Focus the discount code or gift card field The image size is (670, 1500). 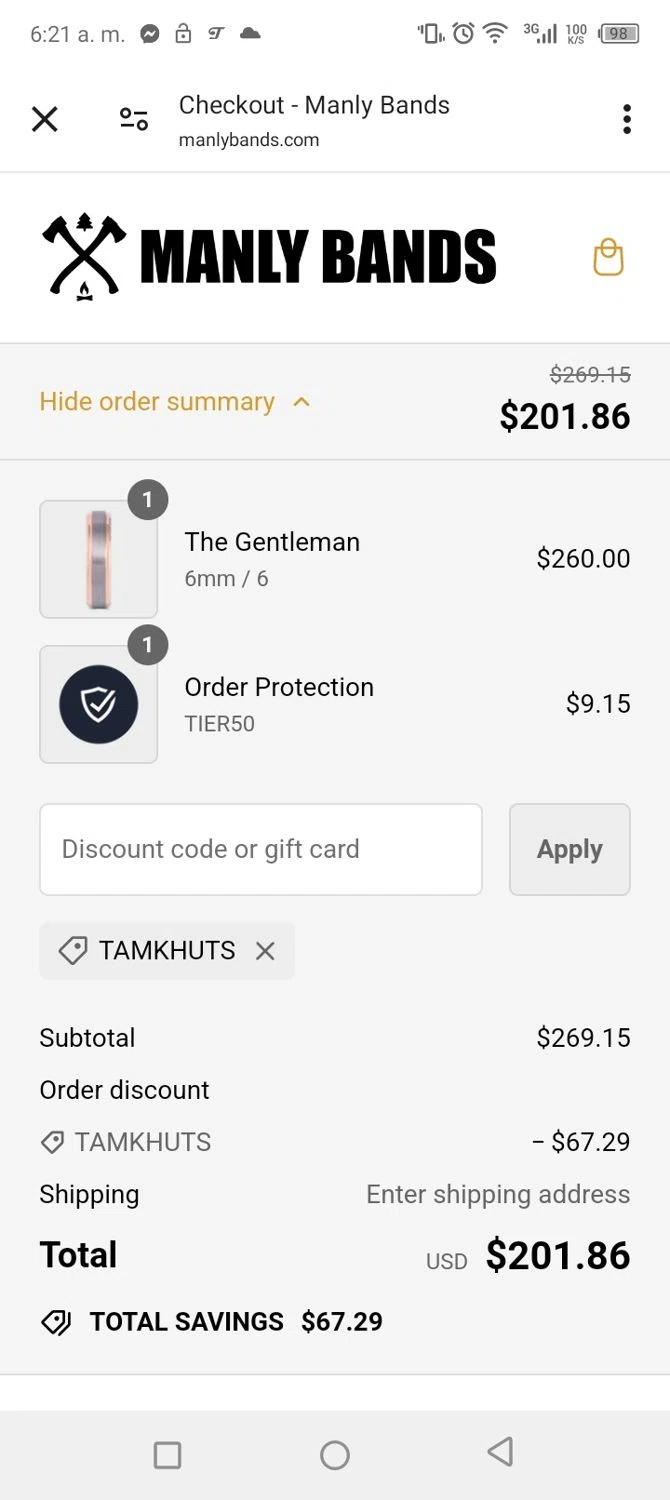[x=260, y=849]
